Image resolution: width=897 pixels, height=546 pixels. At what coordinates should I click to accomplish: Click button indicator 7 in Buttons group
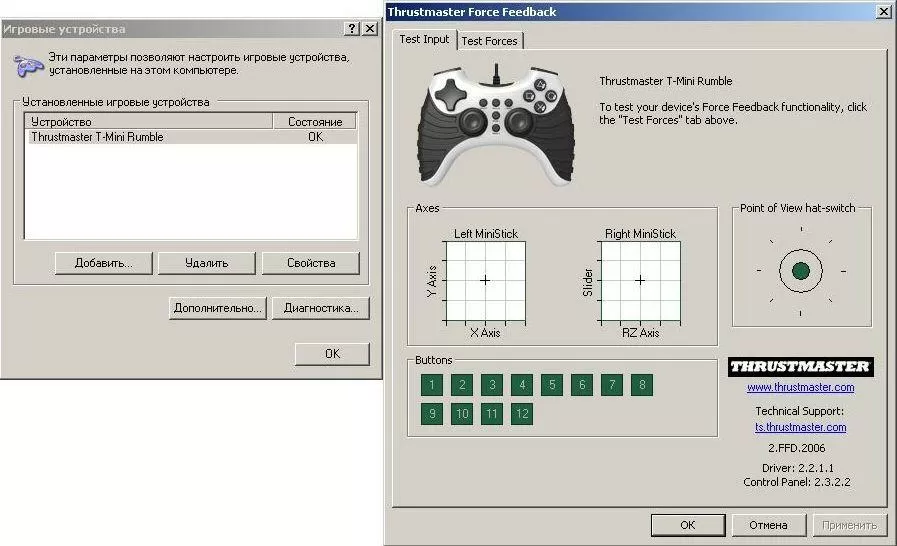pos(612,385)
